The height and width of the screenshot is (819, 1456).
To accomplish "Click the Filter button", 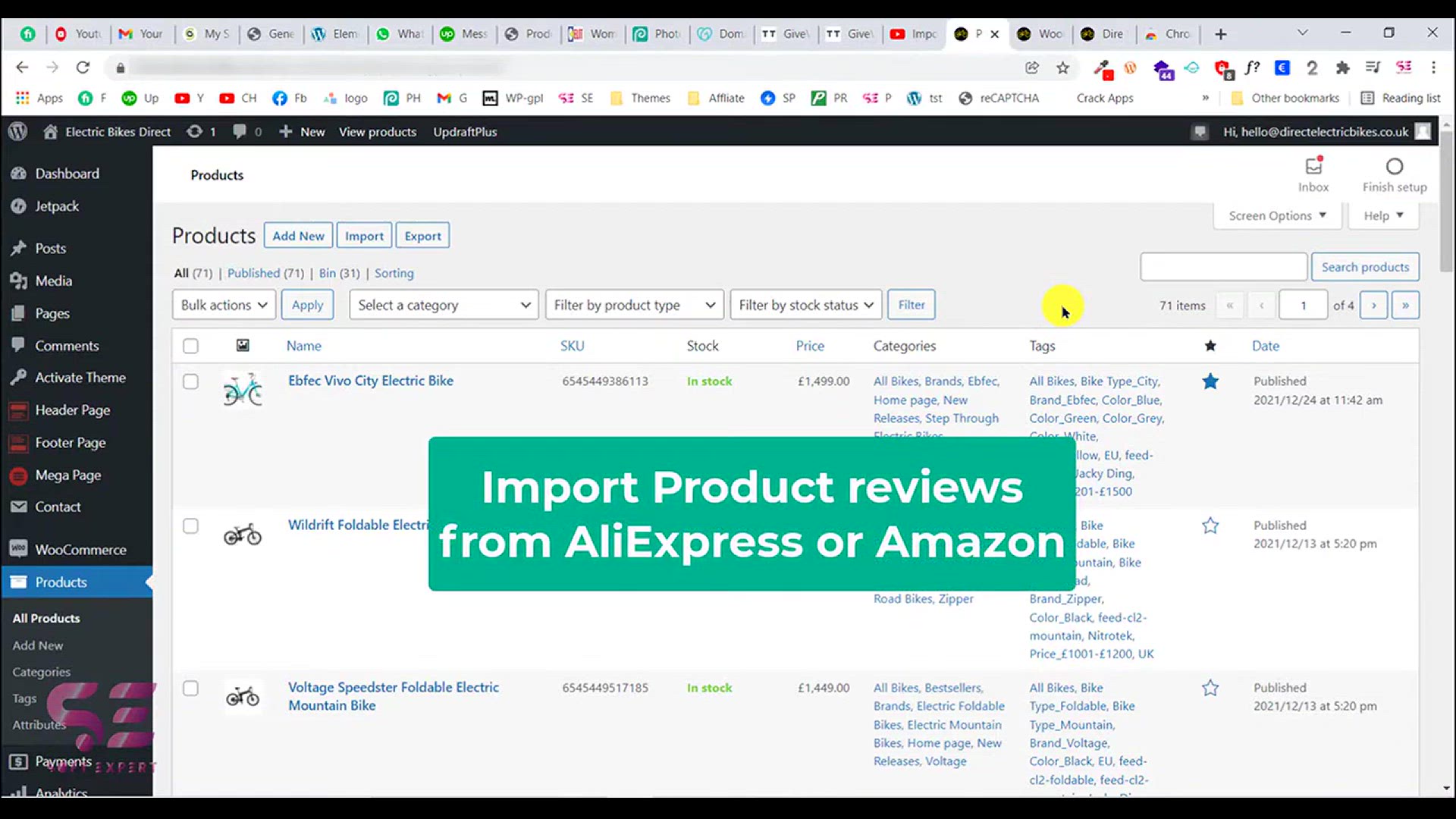I will [x=912, y=305].
